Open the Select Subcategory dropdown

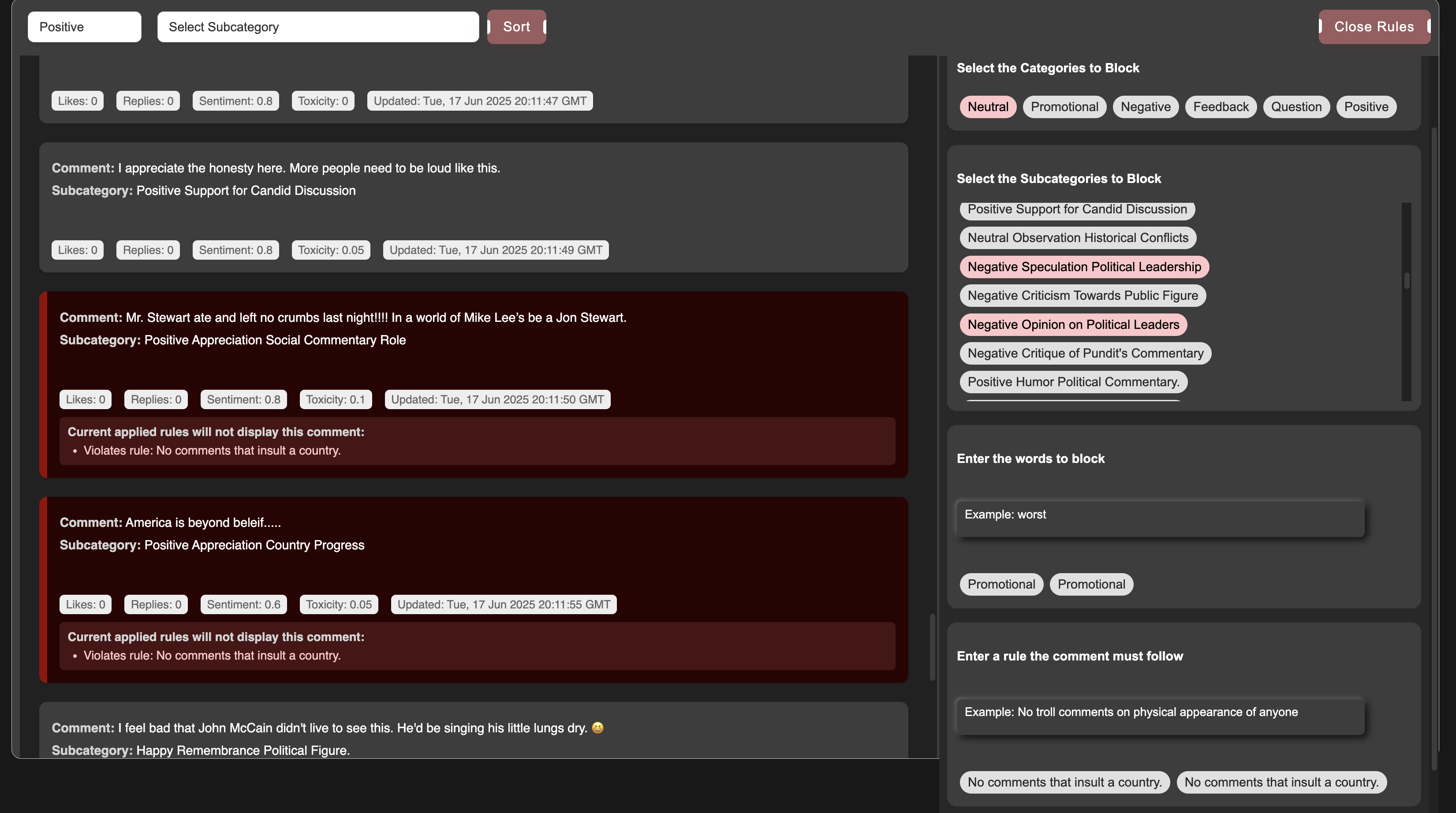click(x=317, y=26)
